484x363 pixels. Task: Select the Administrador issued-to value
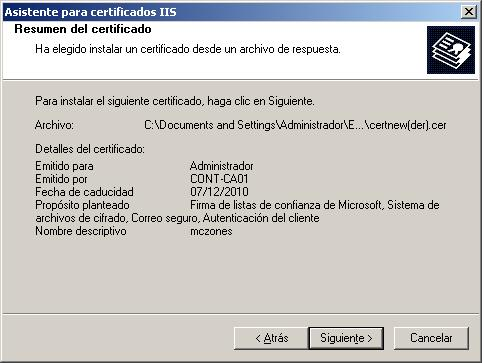coord(222,166)
